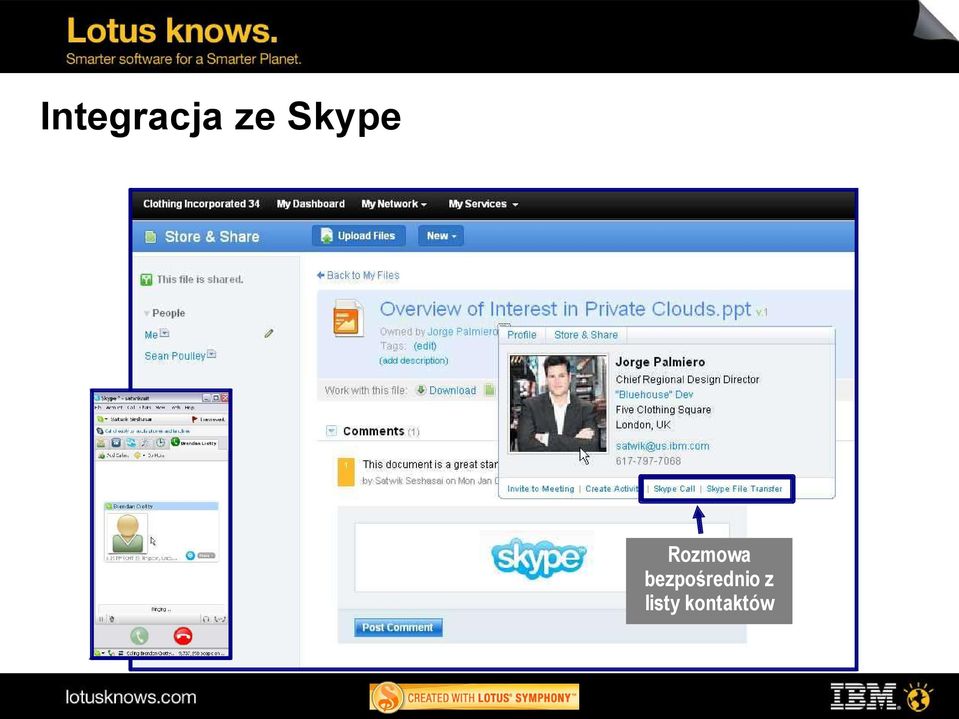The height and width of the screenshot is (719, 959).
Task: Click the Download link
Action: tap(453, 390)
